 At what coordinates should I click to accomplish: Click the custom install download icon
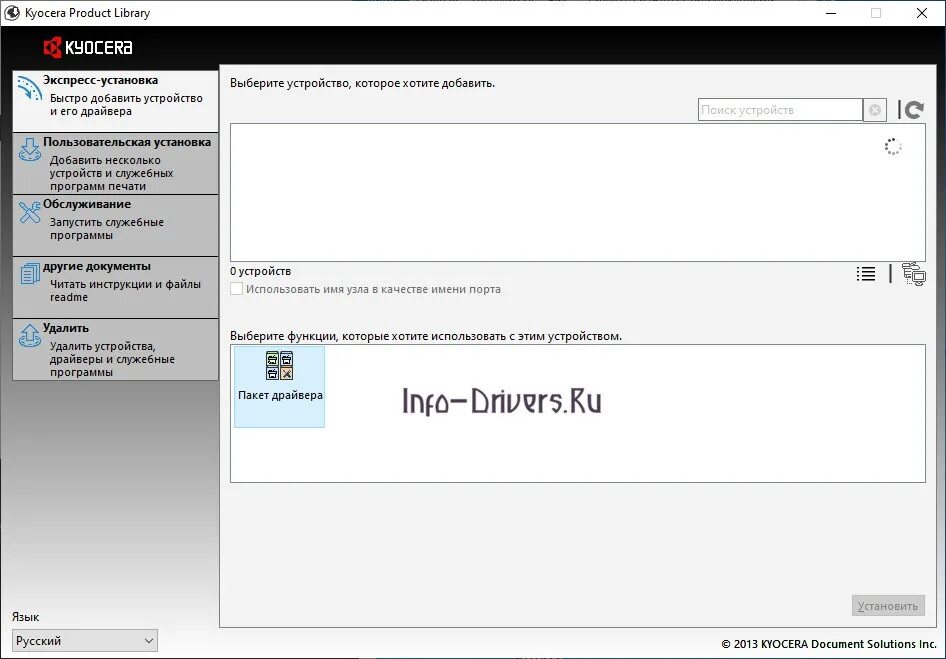coord(30,150)
